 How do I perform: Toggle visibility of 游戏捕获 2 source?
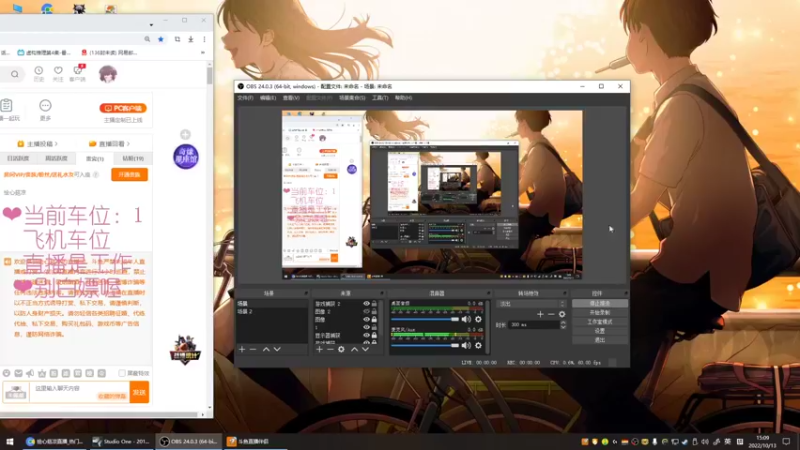click(366, 304)
